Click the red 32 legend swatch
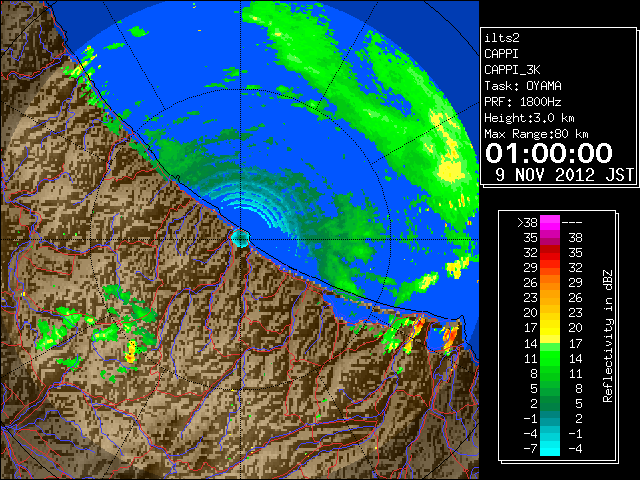This screenshot has width=640, height=480. point(550,253)
